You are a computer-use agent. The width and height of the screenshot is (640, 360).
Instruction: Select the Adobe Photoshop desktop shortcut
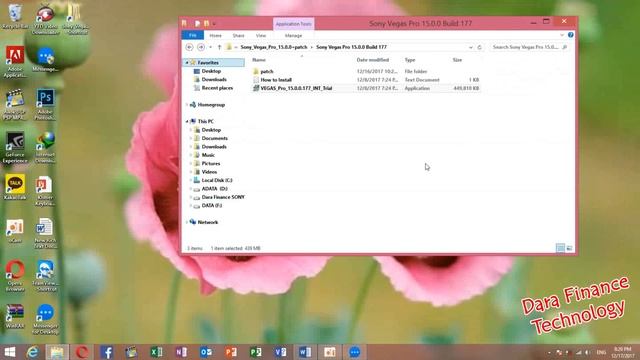[45, 104]
